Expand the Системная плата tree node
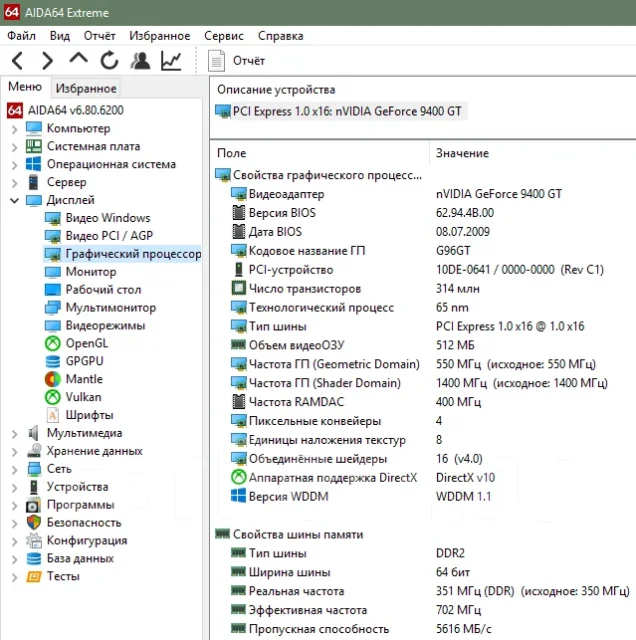The image size is (636, 640). (15, 147)
